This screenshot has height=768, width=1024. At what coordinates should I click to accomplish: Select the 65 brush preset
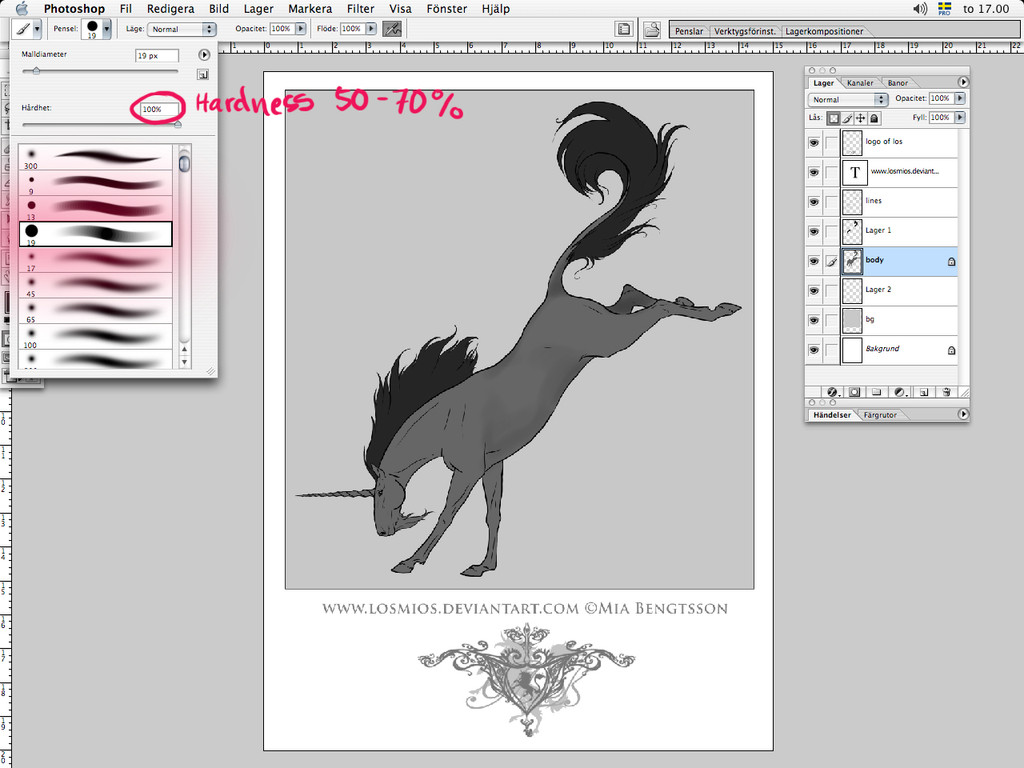96,311
